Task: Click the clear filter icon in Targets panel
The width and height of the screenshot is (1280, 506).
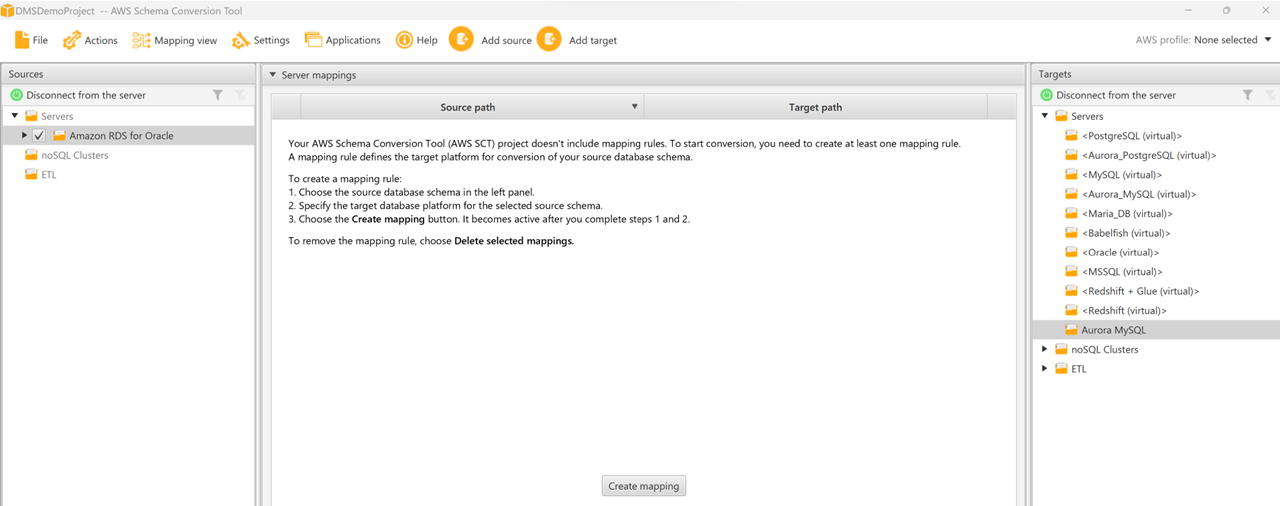Action: pos(1270,95)
